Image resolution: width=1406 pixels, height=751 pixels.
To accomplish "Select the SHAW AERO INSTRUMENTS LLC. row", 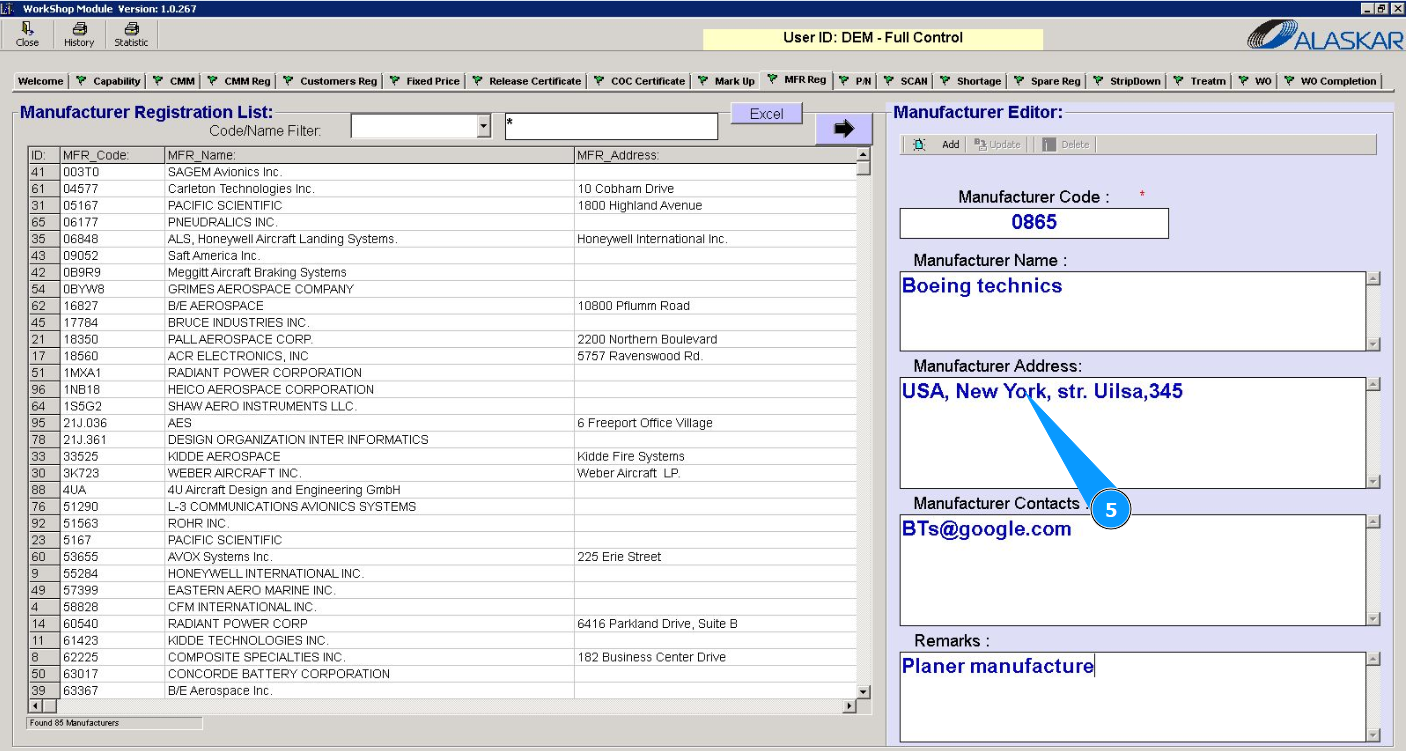I will [x=442, y=406].
